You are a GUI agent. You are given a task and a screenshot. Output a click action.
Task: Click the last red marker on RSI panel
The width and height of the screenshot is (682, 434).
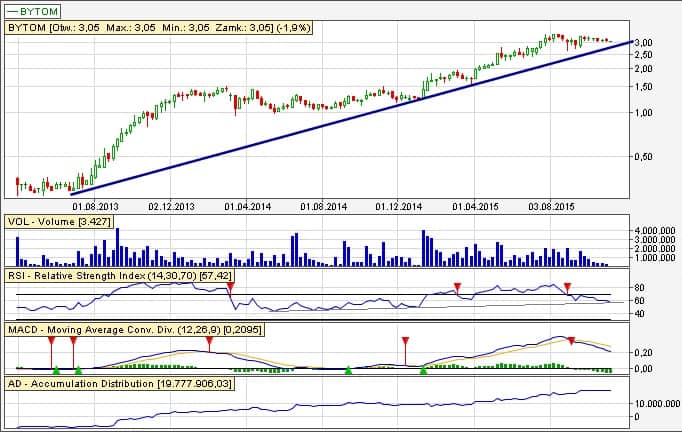click(x=568, y=287)
